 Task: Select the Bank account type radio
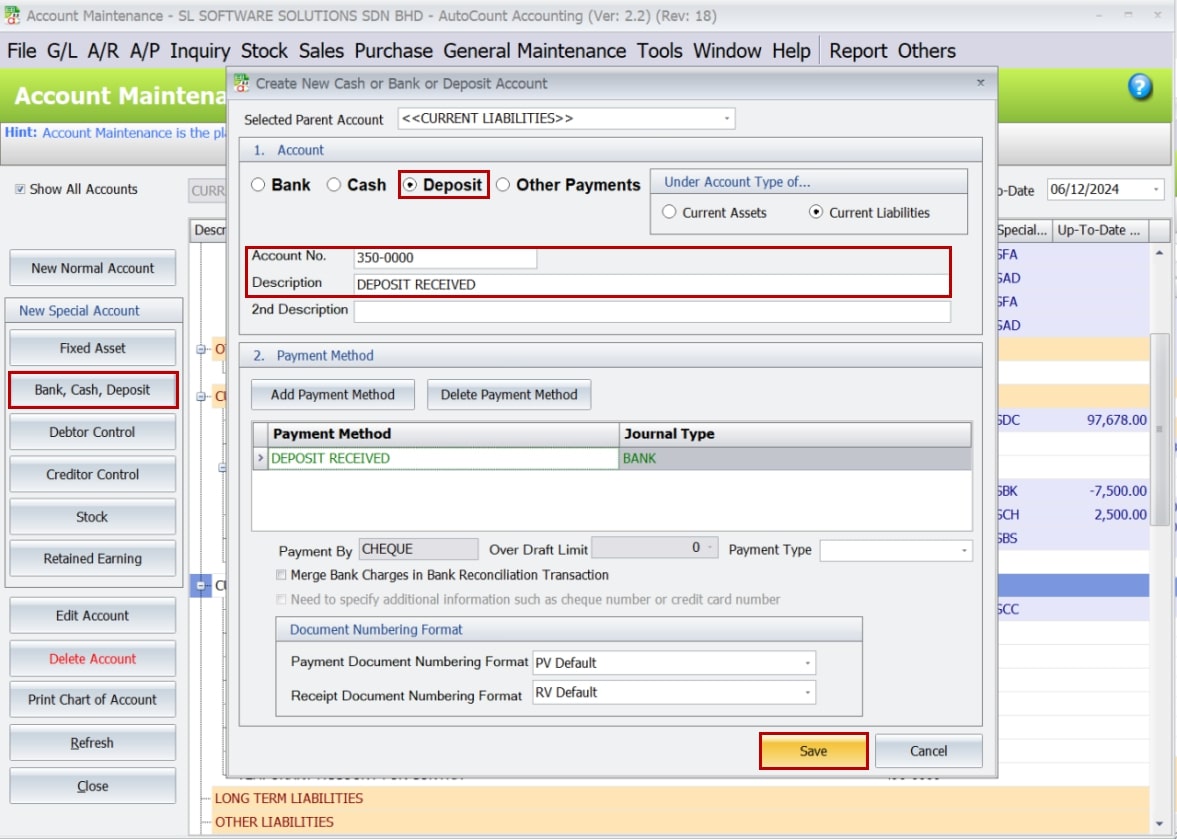(x=258, y=185)
